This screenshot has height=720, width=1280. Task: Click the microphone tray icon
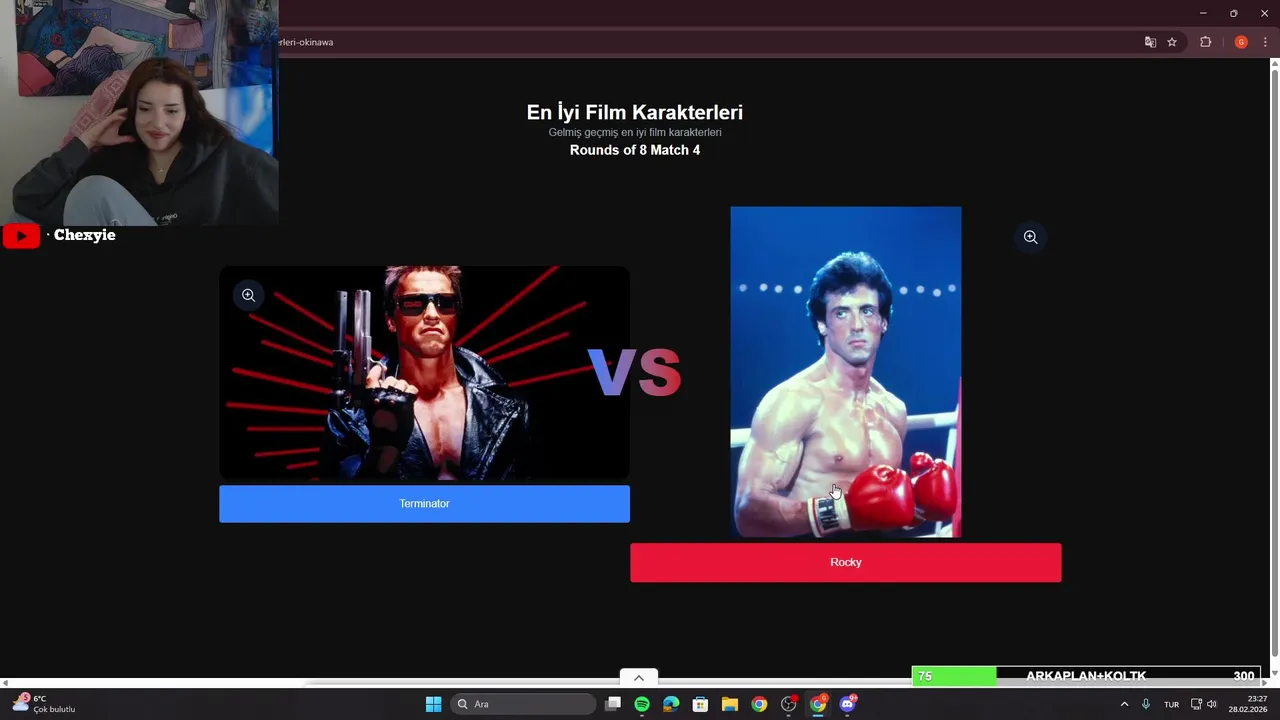1146,704
